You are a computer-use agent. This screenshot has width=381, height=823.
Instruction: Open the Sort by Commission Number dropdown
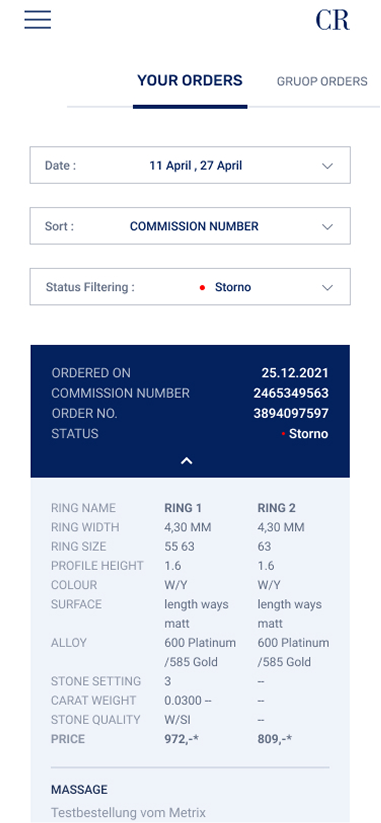tap(190, 226)
